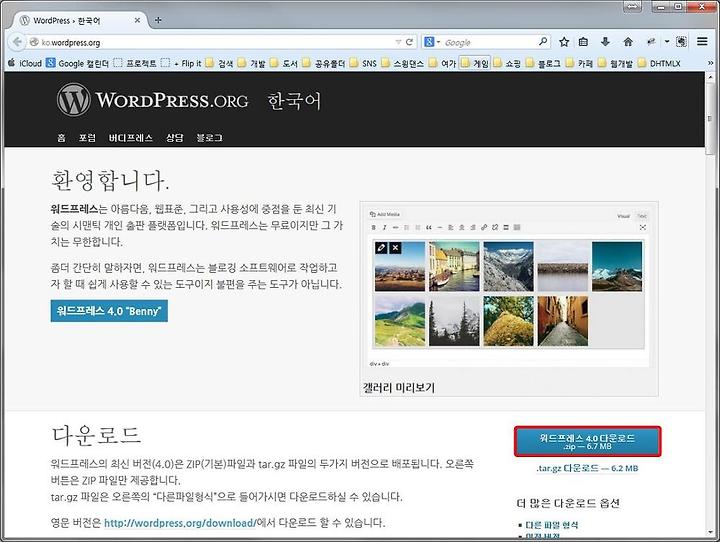Click the add-on icon beside the menu button
This screenshot has width=720, height=542.
coord(681,42)
